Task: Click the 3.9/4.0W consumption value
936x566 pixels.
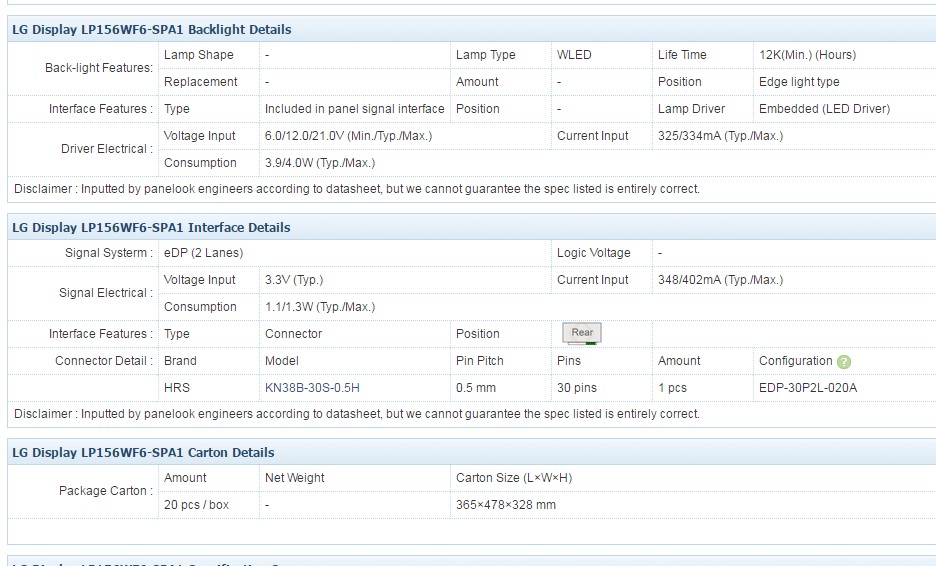Action: (320, 162)
